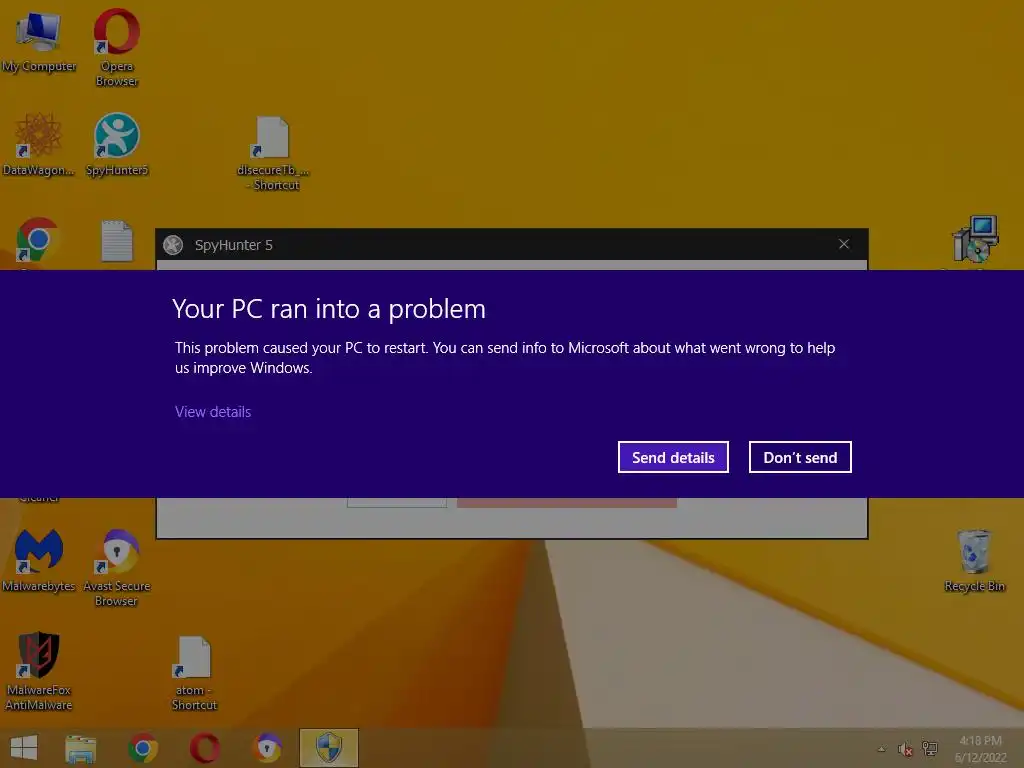Launch the Opera Browser desktop shortcut
Viewport: 1024px width, 768px height.
click(116, 47)
